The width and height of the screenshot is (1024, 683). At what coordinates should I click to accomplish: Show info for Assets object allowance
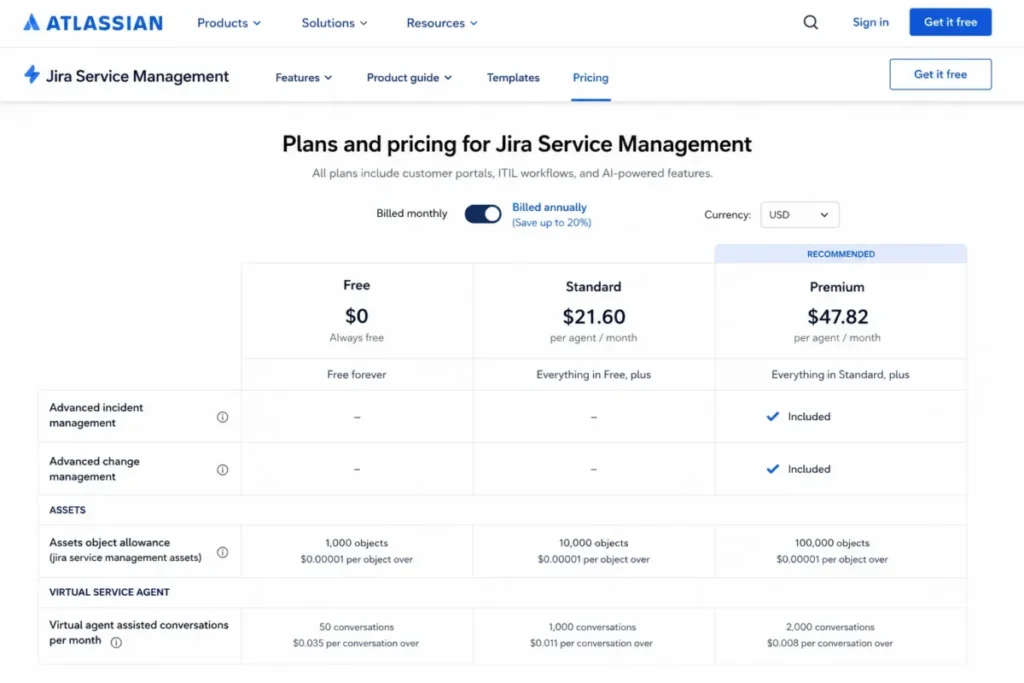(x=223, y=552)
